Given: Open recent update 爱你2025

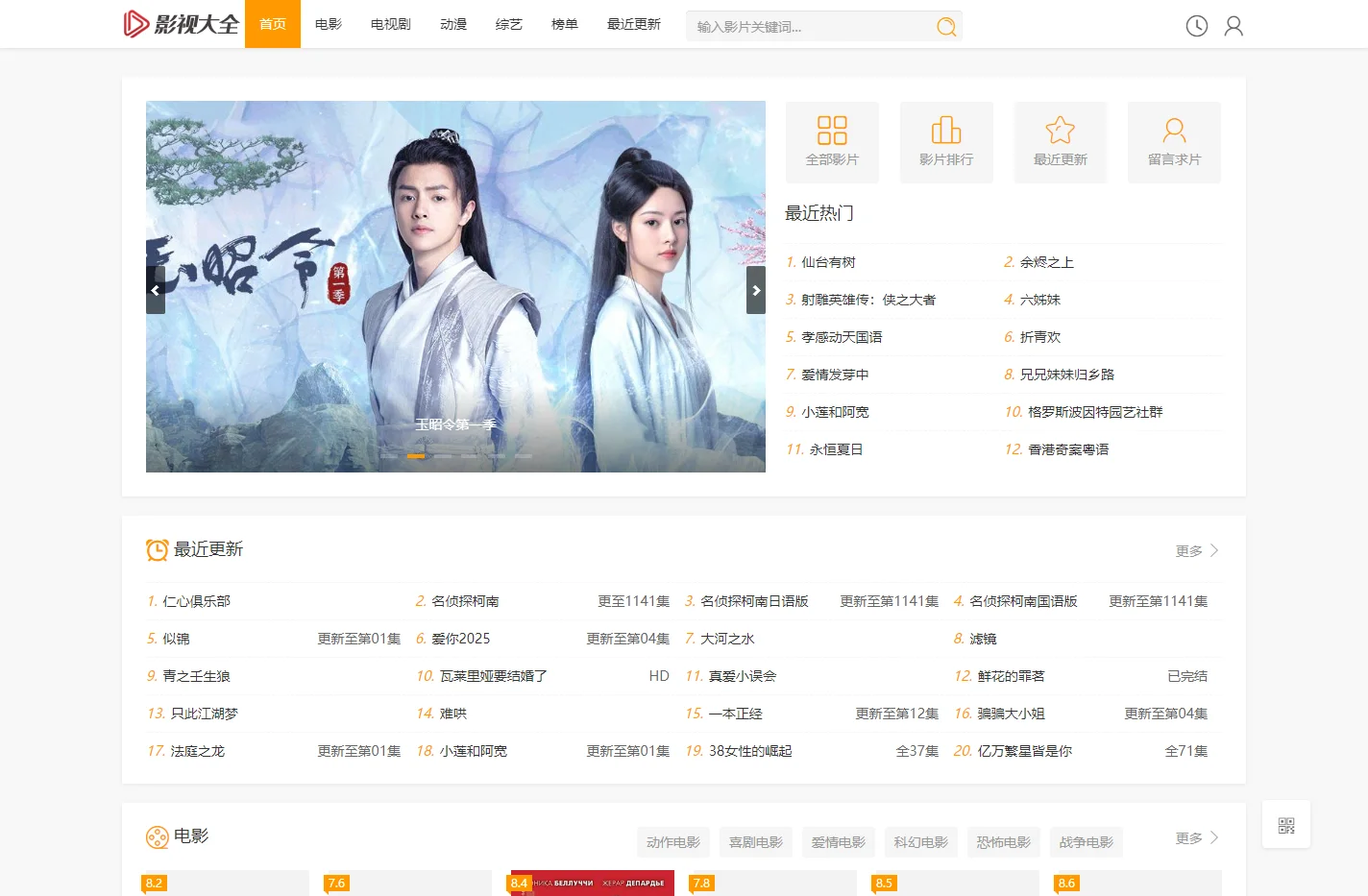Looking at the screenshot, I should click(460, 639).
